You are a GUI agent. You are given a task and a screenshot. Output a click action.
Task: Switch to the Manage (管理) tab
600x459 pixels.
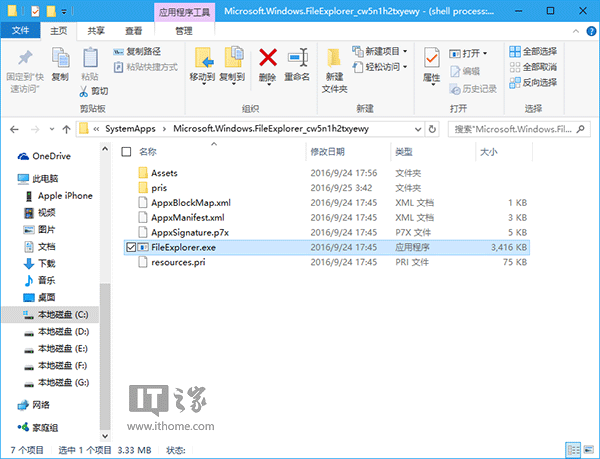(184, 31)
